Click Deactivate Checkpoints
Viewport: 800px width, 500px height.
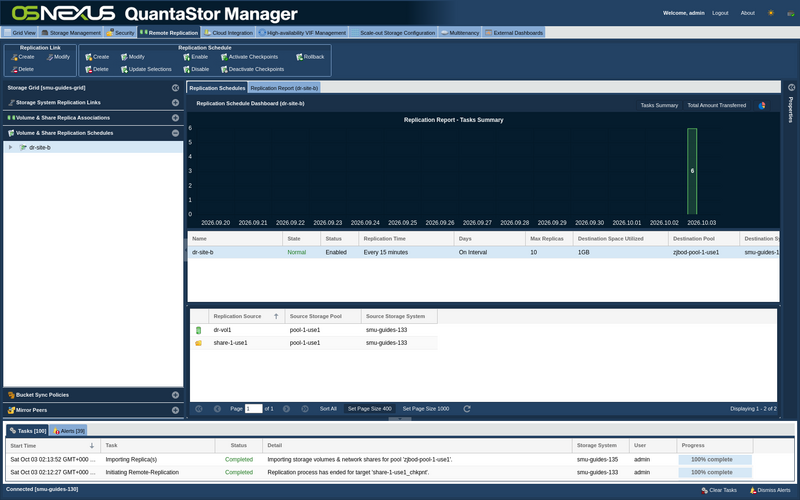252,69
